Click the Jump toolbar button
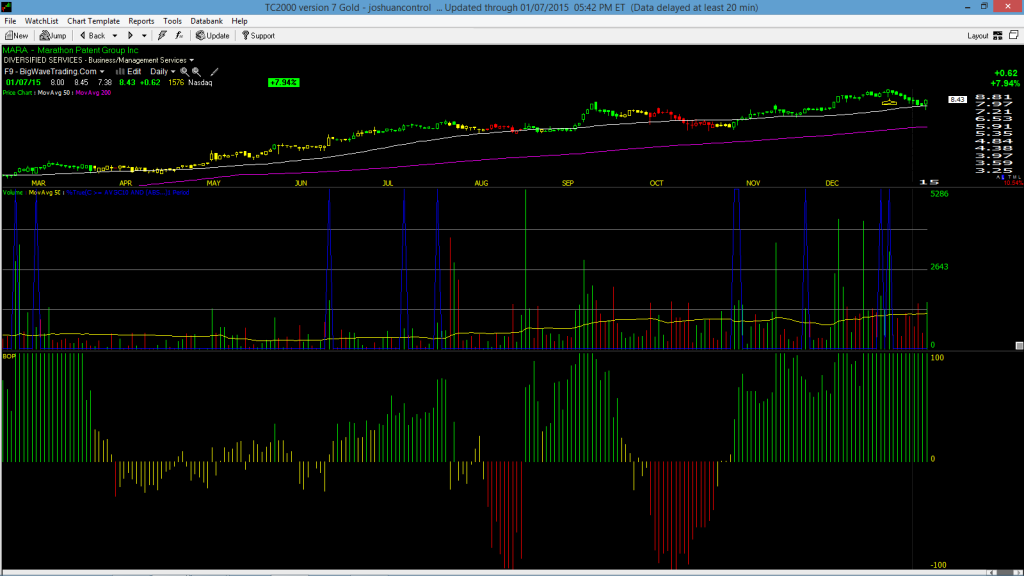This screenshot has width=1024, height=576. coord(53,36)
